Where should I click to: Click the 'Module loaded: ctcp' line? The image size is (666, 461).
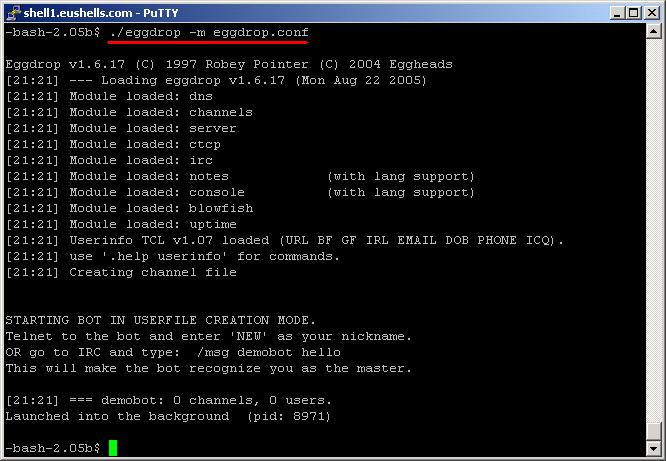113,144
